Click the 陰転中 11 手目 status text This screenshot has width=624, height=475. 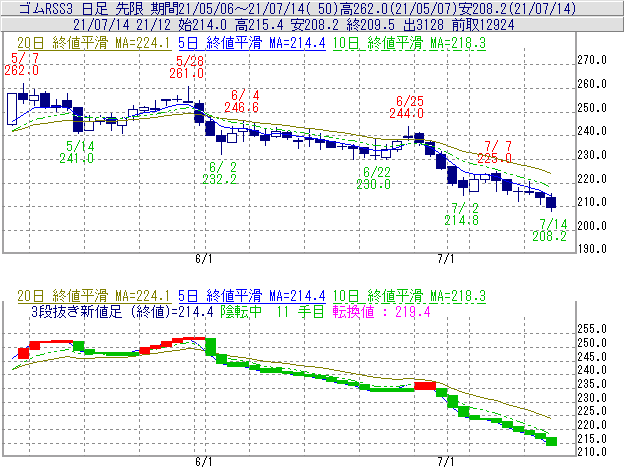click(273, 311)
